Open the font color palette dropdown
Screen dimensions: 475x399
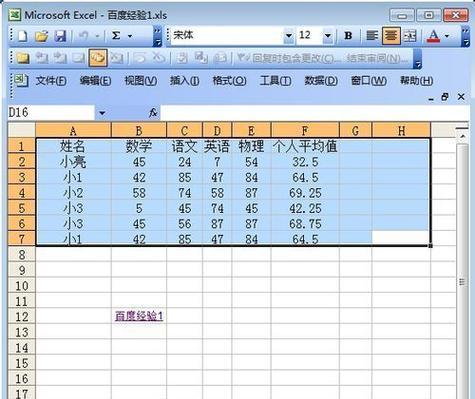tap(447, 35)
